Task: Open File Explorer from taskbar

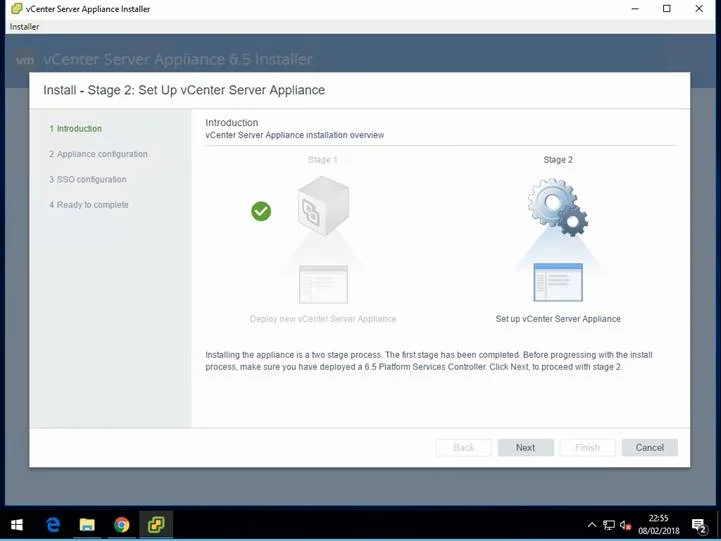Action: [x=87, y=524]
